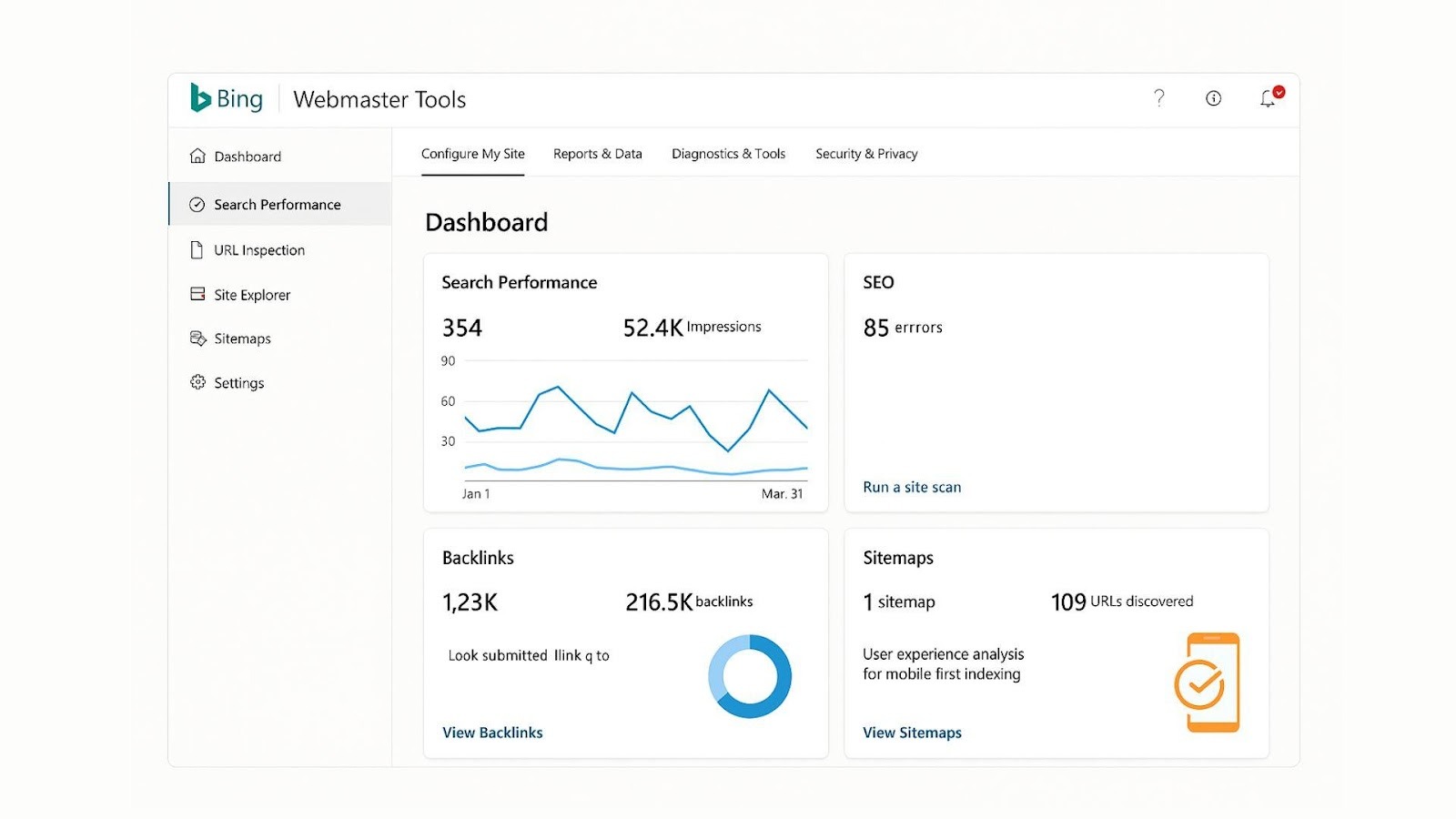Click the help question mark icon
The image size is (1456, 819).
1158,97
